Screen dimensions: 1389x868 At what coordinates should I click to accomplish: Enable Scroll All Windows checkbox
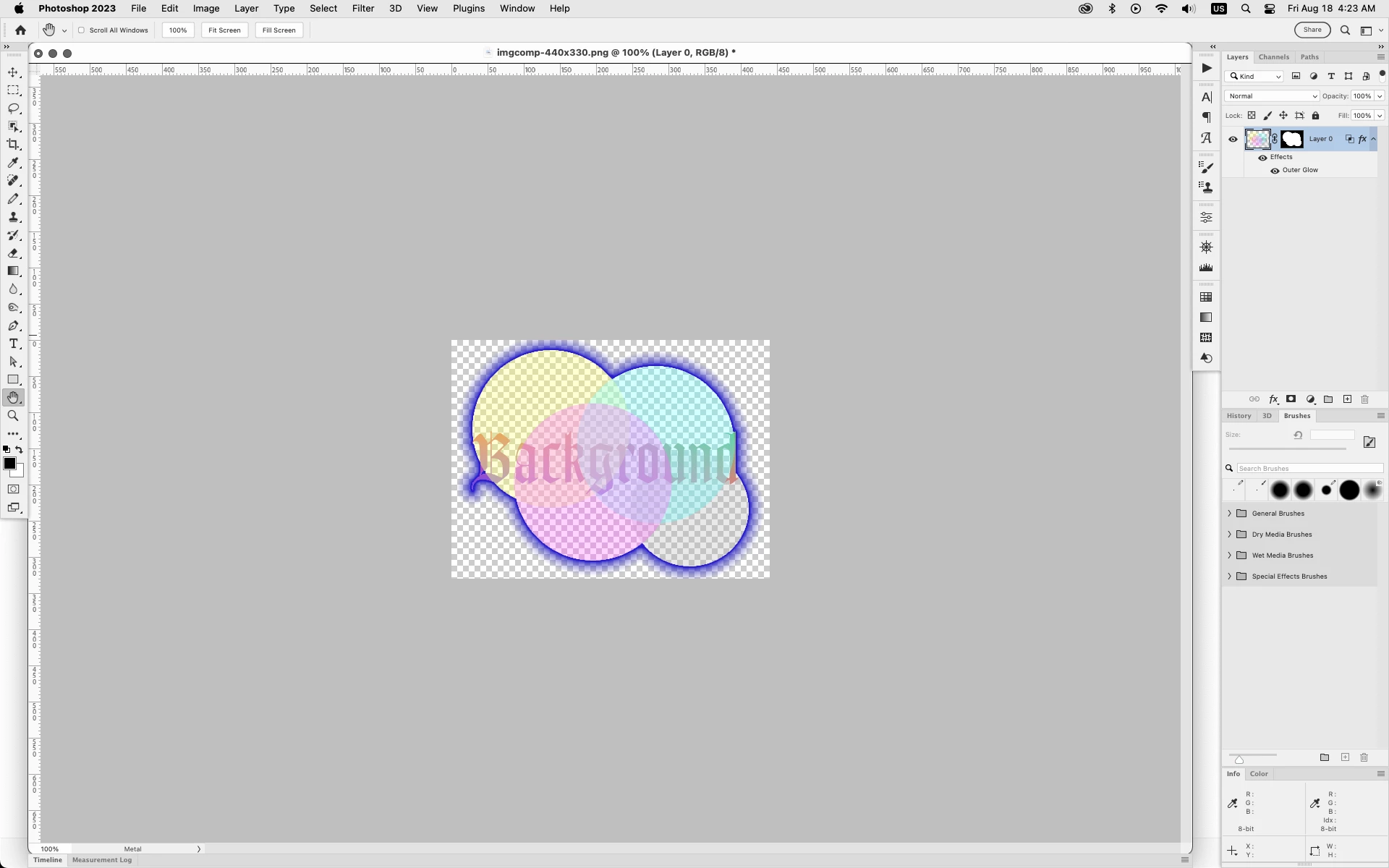[82, 30]
